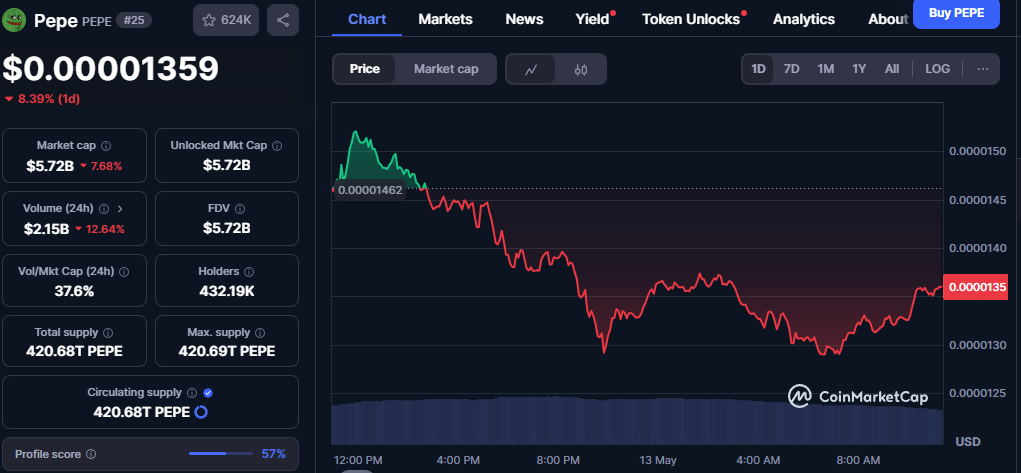Expand Volume (24h) details chevron
This screenshot has width=1021, height=473.
tap(119, 208)
